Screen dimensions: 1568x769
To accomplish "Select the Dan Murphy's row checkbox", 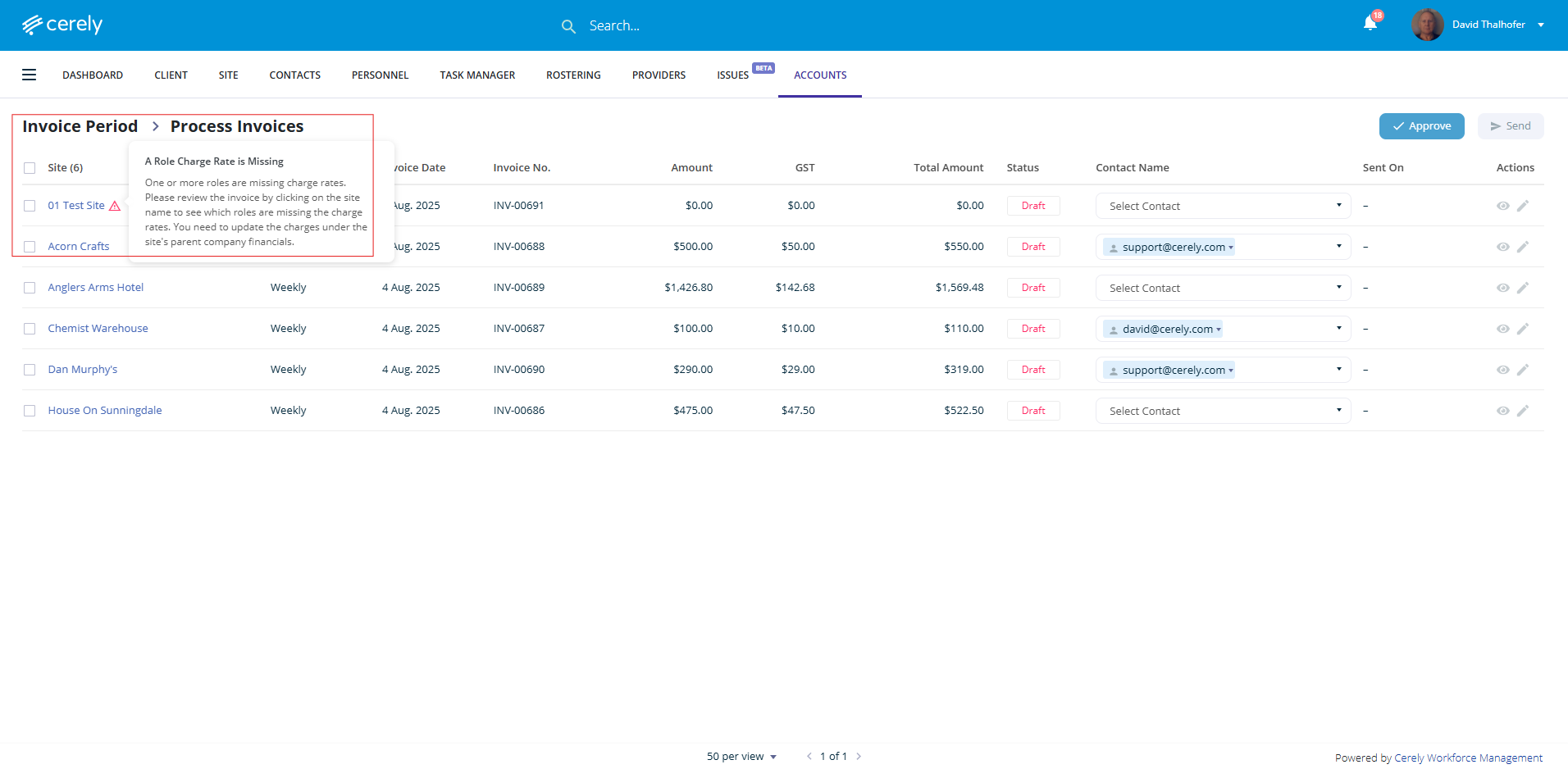I will click(x=30, y=370).
